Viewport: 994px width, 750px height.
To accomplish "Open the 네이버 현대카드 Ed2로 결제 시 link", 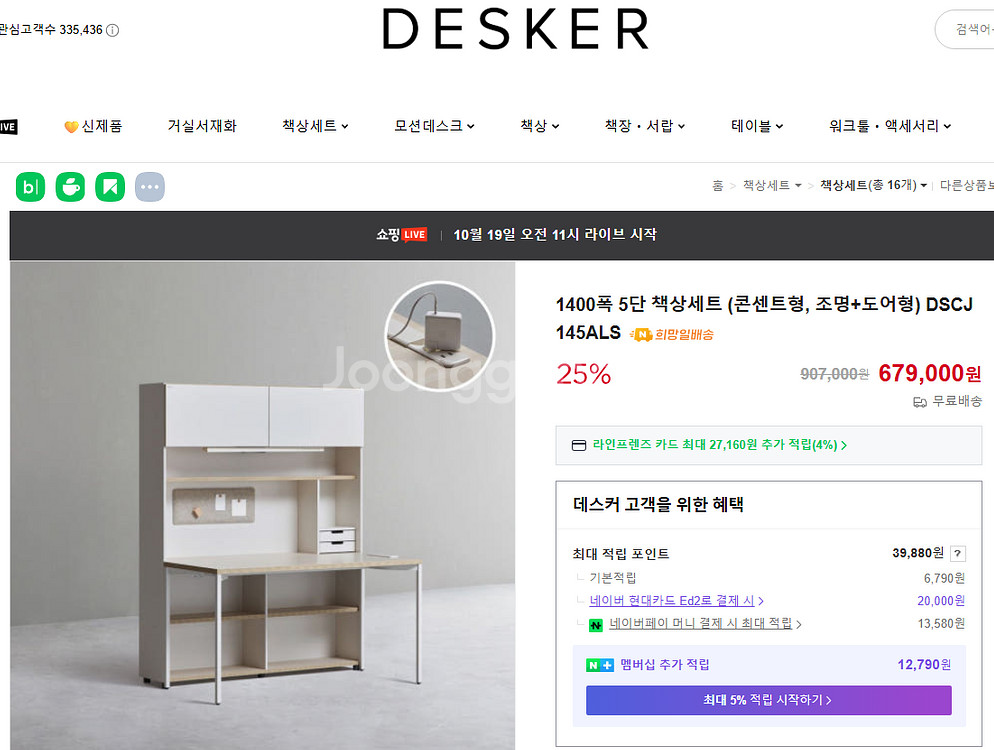I will 676,600.
